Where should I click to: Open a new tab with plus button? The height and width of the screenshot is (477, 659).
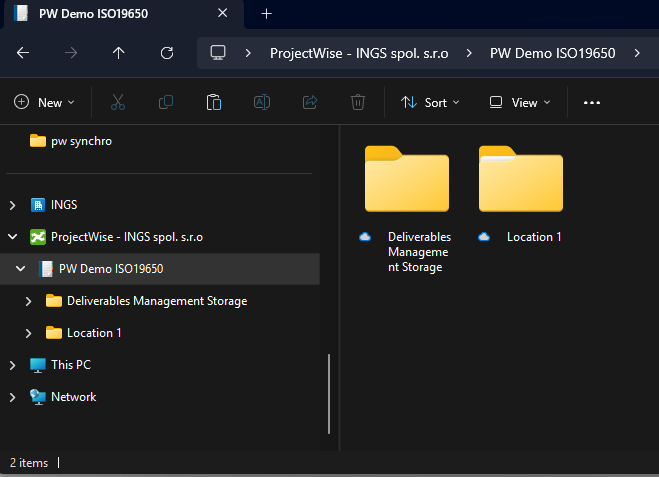(266, 14)
